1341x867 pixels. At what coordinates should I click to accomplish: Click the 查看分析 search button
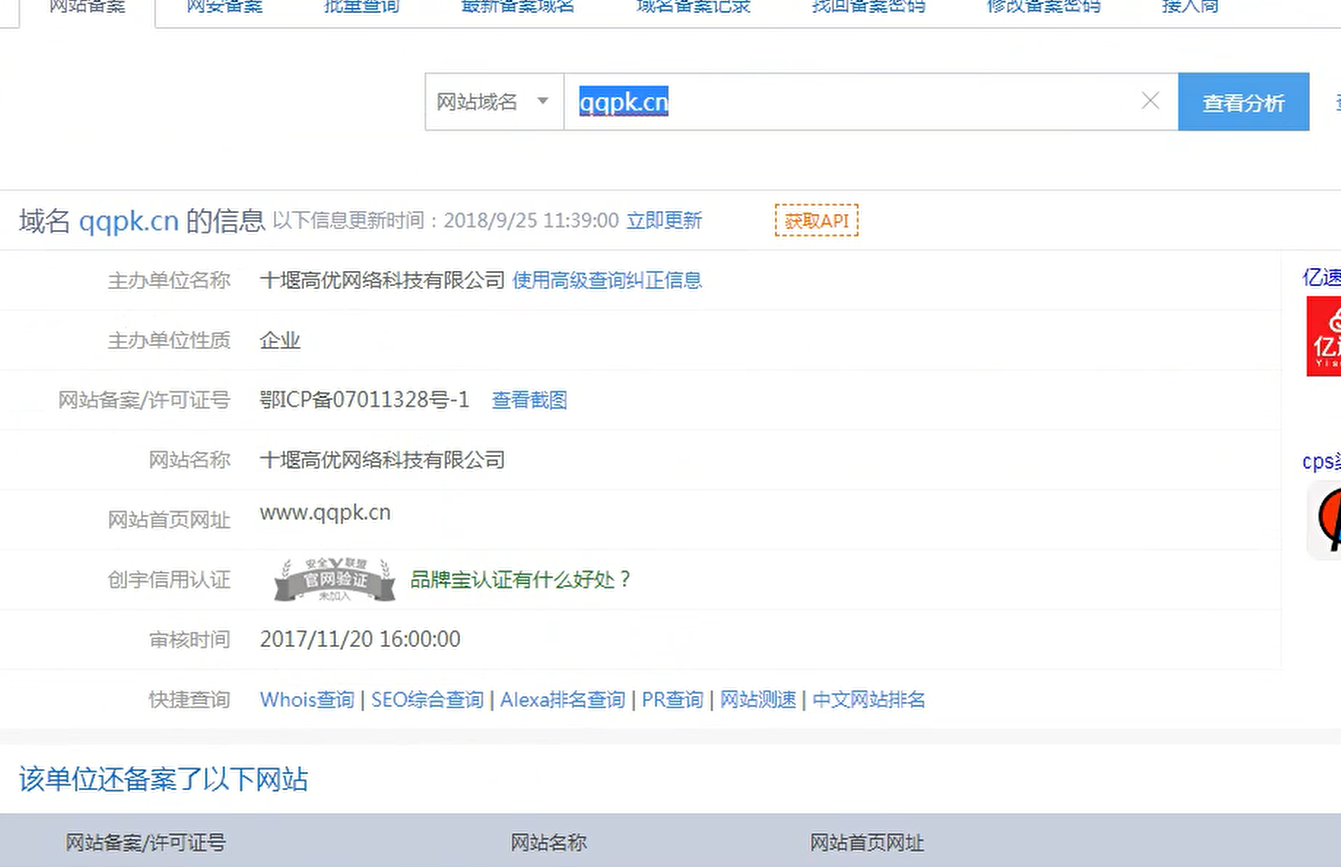[1243, 102]
